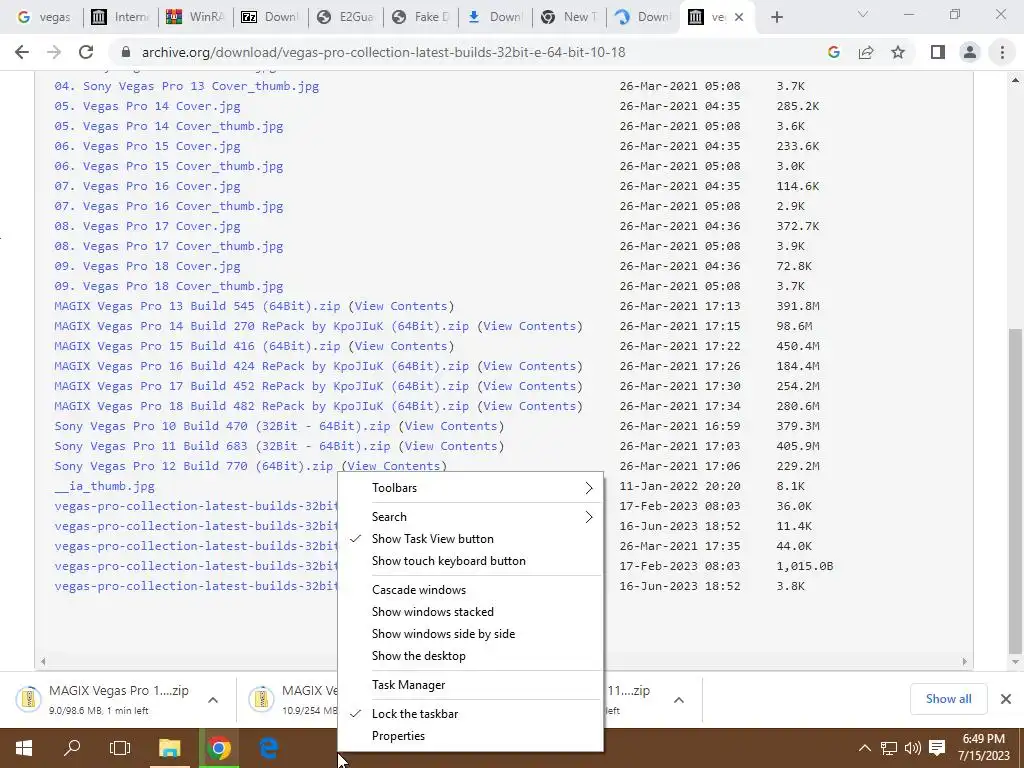The image size is (1024, 768).
Task: Toggle Lock the taskbar option
Action: pyautogui.click(x=470, y=714)
